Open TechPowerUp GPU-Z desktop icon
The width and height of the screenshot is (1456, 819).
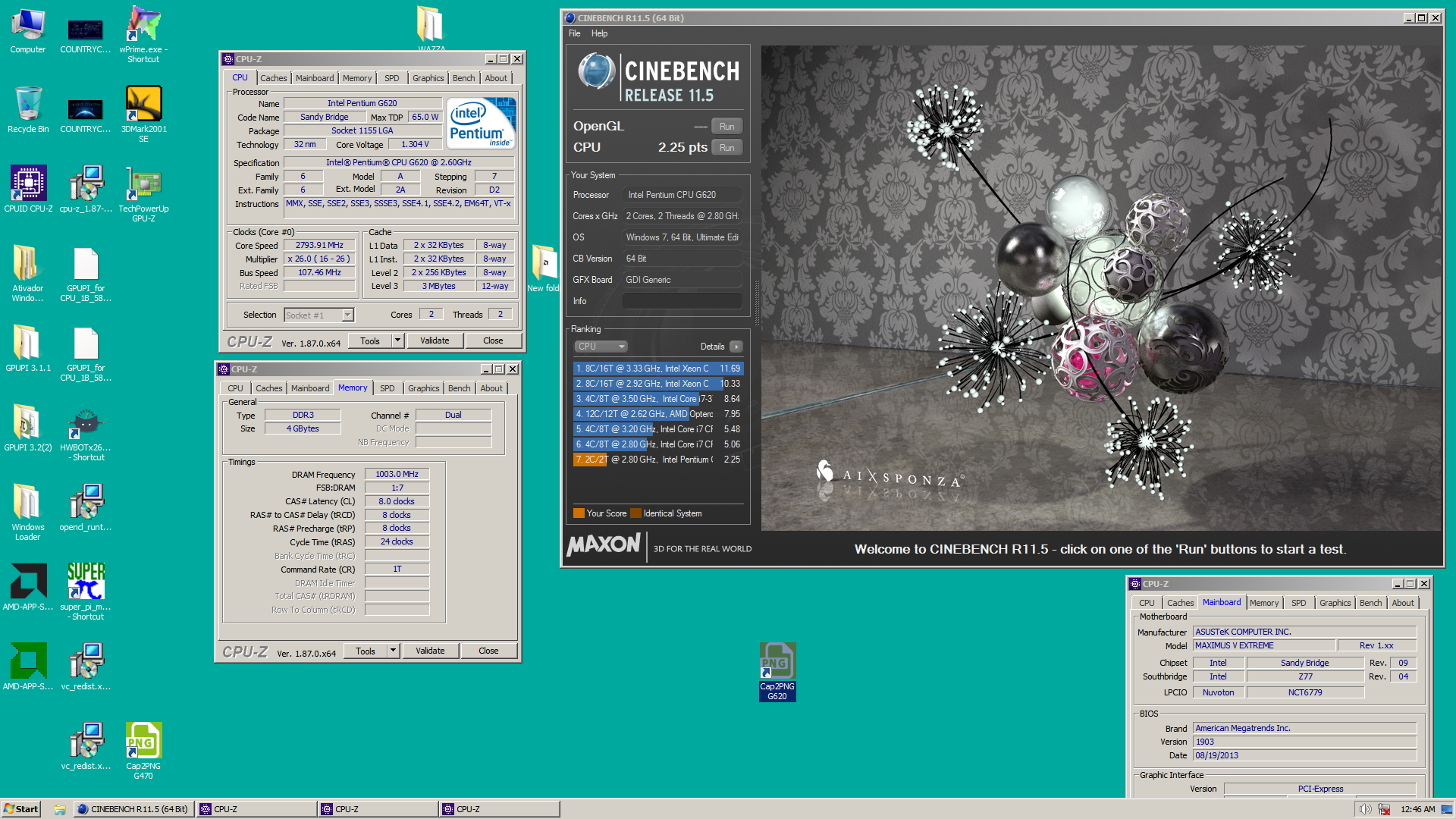point(143,193)
